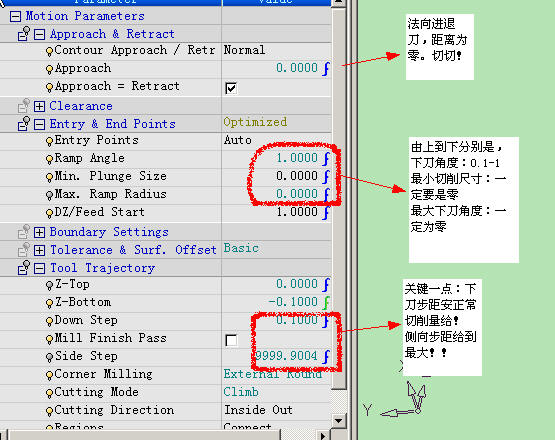
Task: Click the bulb icon beside Z-Top
Action: [49, 286]
